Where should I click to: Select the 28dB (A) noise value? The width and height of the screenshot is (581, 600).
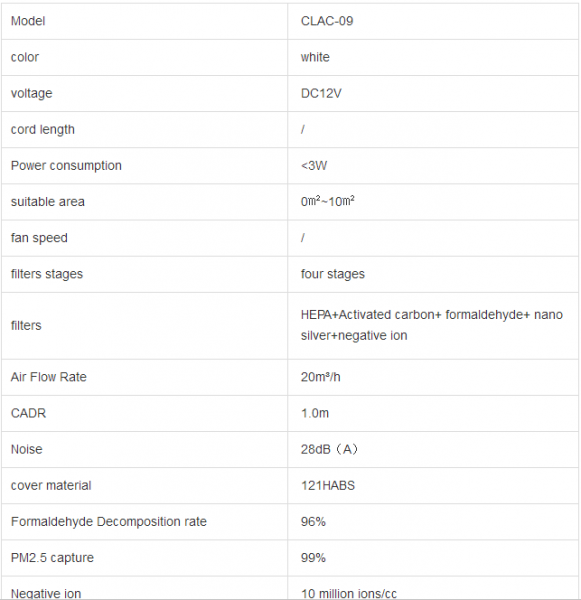point(330,449)
